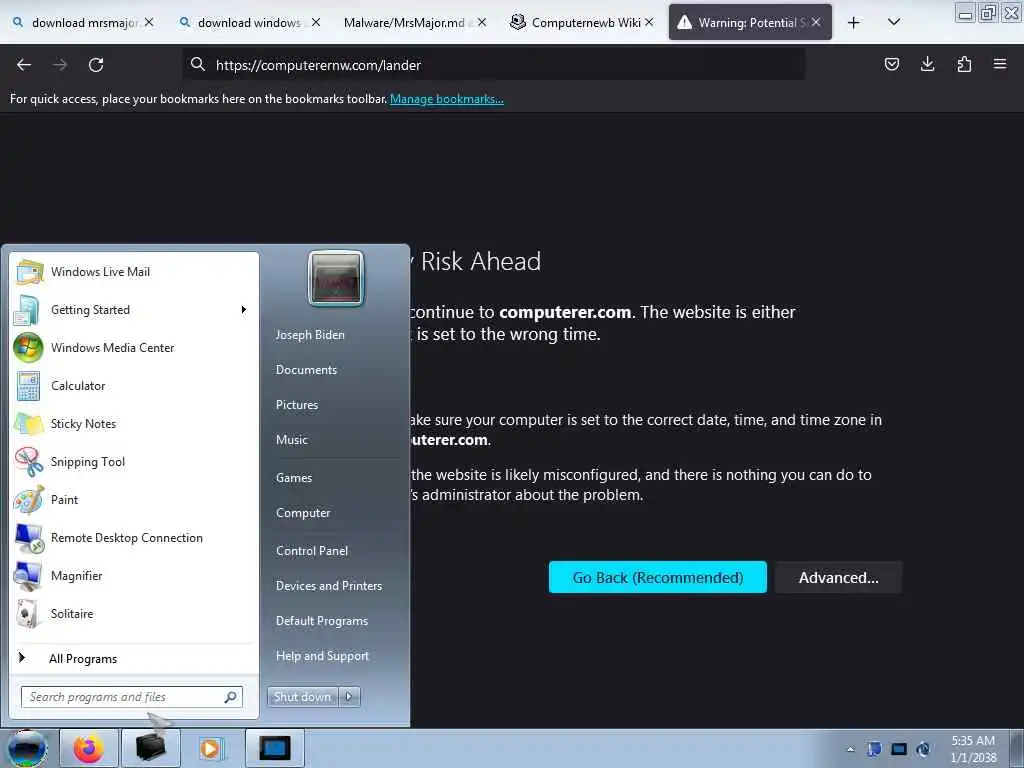Image resolution: width=1024 pixels, height=768 pixels.
Task: Open Pictures from Start menu
Action: coord(297,405)
